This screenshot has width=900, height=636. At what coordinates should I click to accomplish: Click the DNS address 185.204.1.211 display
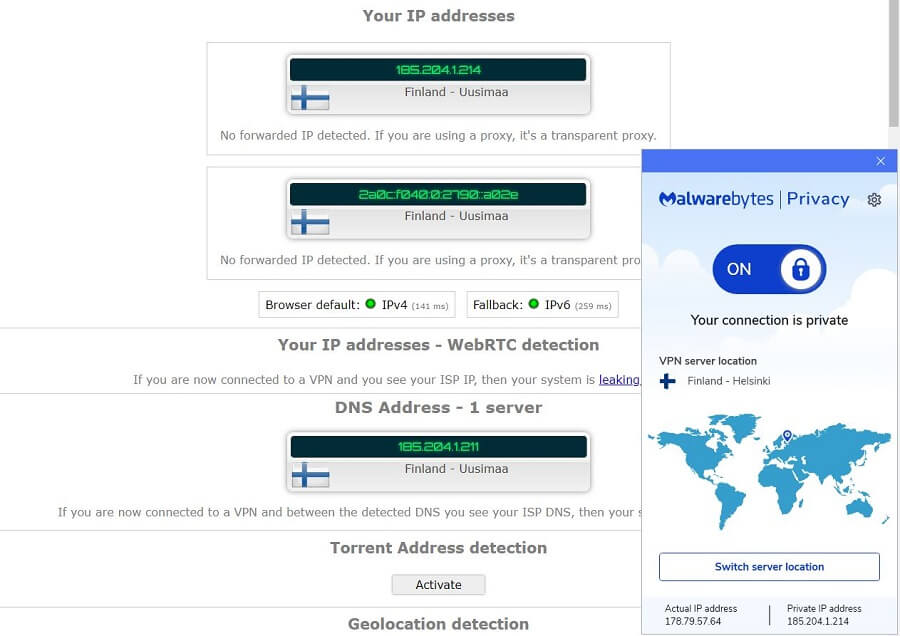coord(439,447)
